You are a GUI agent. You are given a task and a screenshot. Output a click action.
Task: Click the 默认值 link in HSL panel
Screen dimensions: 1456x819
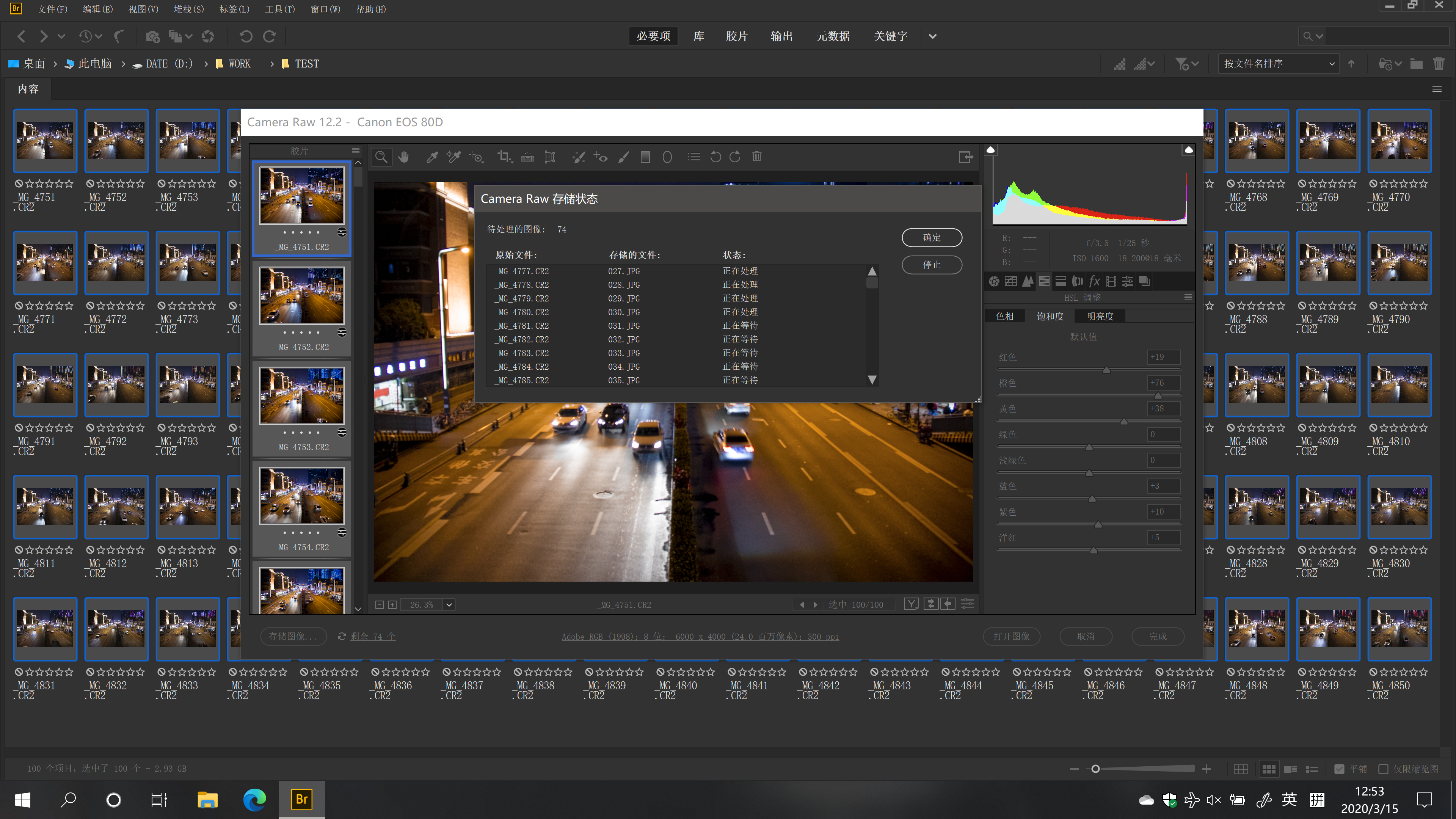1083,337
